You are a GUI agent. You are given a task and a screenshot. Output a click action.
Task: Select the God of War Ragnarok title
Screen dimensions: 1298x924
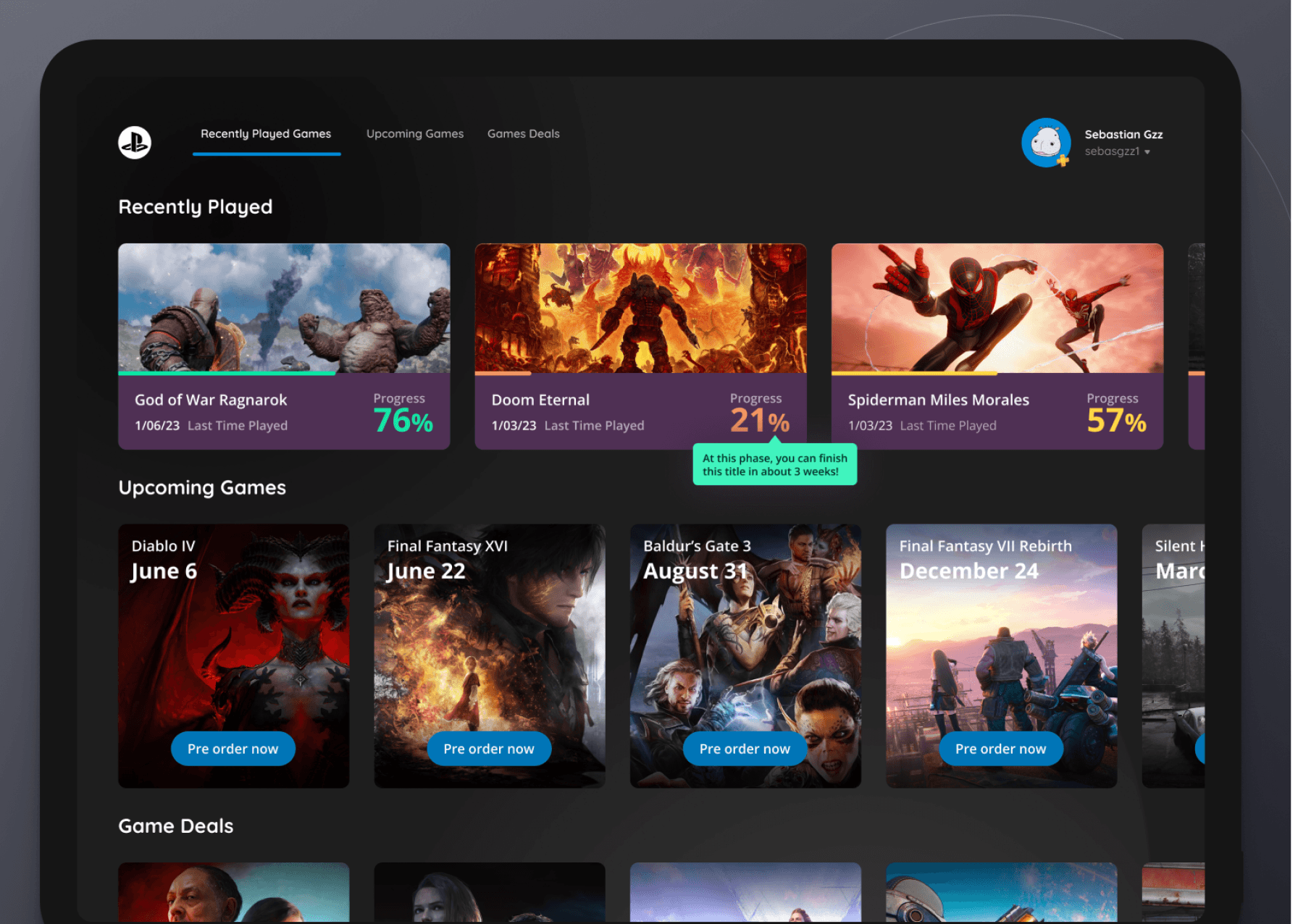click(211, 400)
